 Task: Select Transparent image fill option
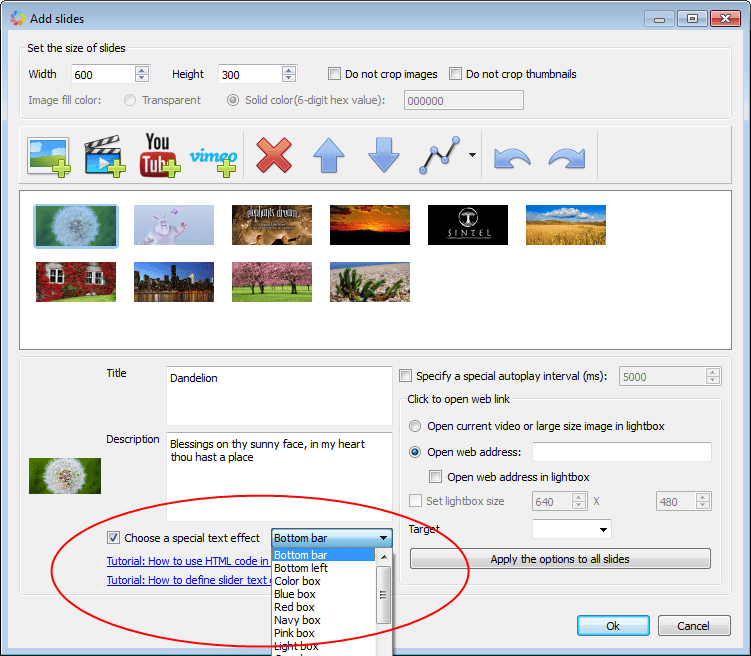(130, 100)
